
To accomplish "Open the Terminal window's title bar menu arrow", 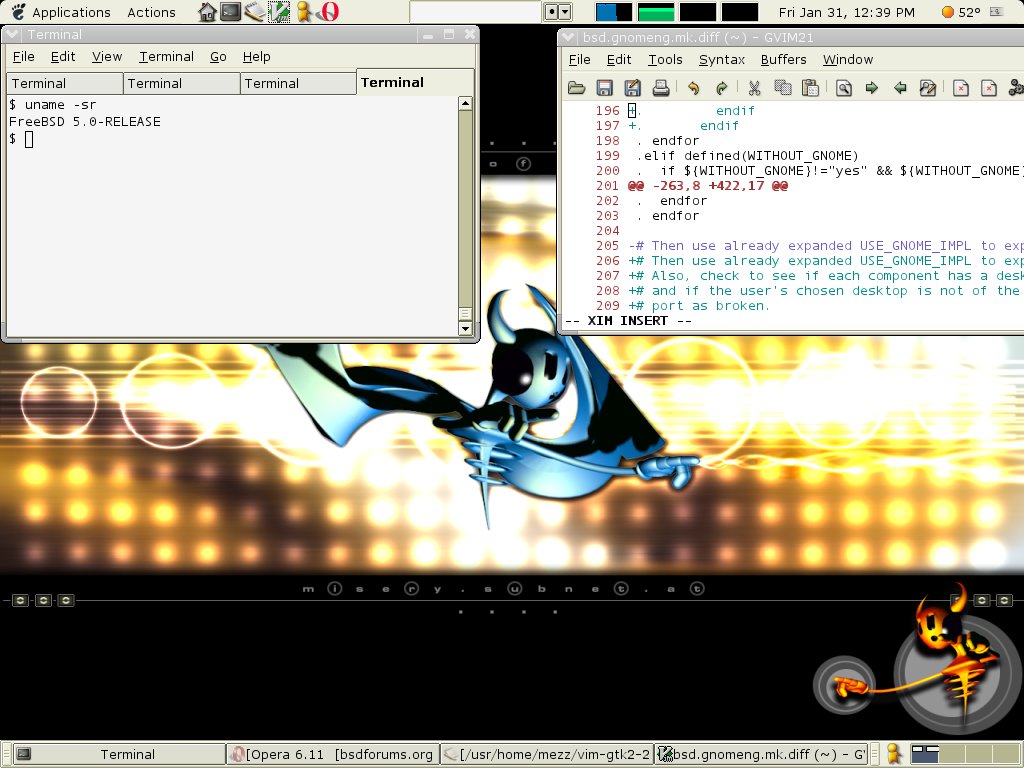I will pyautogui.click(x=12, y=35).
